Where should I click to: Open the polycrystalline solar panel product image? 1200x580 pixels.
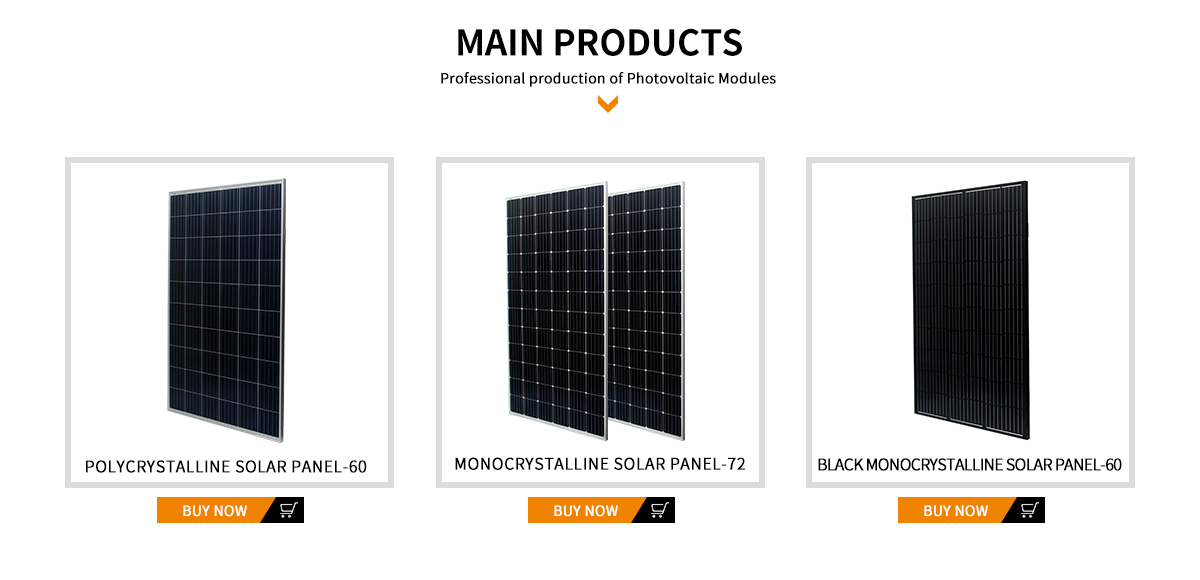point(226,310)
